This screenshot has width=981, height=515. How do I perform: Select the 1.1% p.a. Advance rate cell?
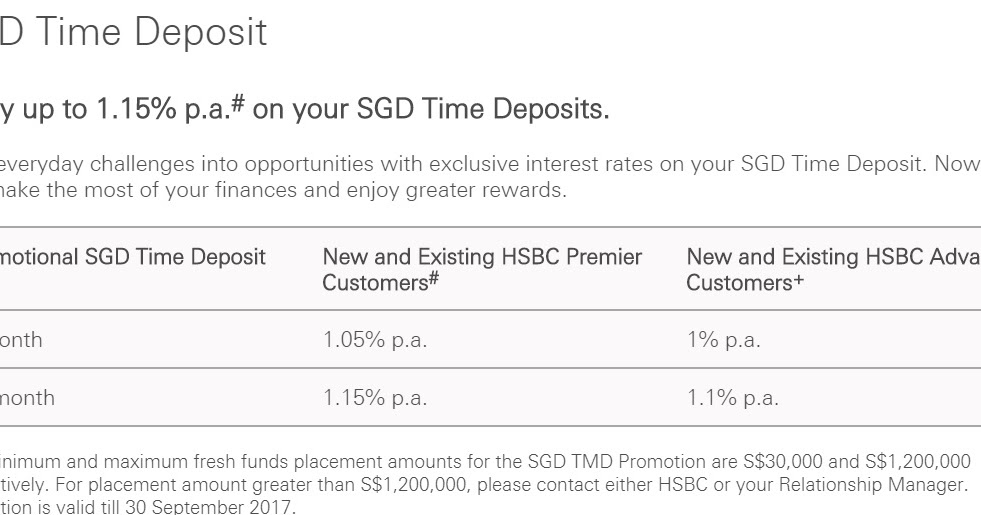pos(733,398)
